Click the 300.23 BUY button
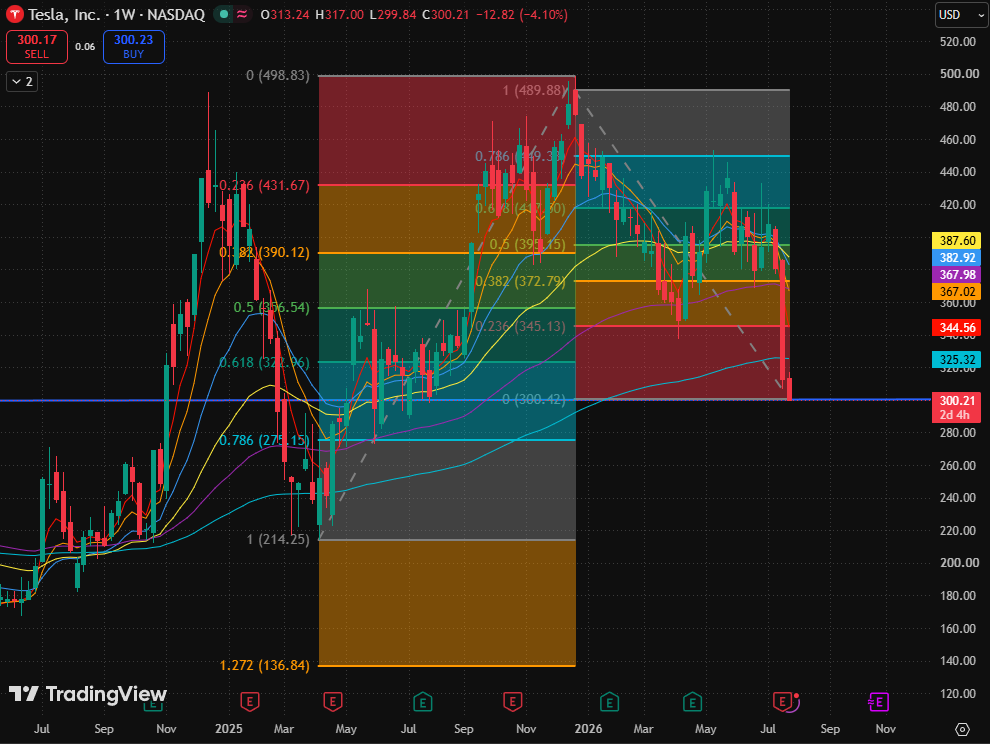Image resolution: width=990 pixels, height=744 pixels. click(x=133, y=47)
